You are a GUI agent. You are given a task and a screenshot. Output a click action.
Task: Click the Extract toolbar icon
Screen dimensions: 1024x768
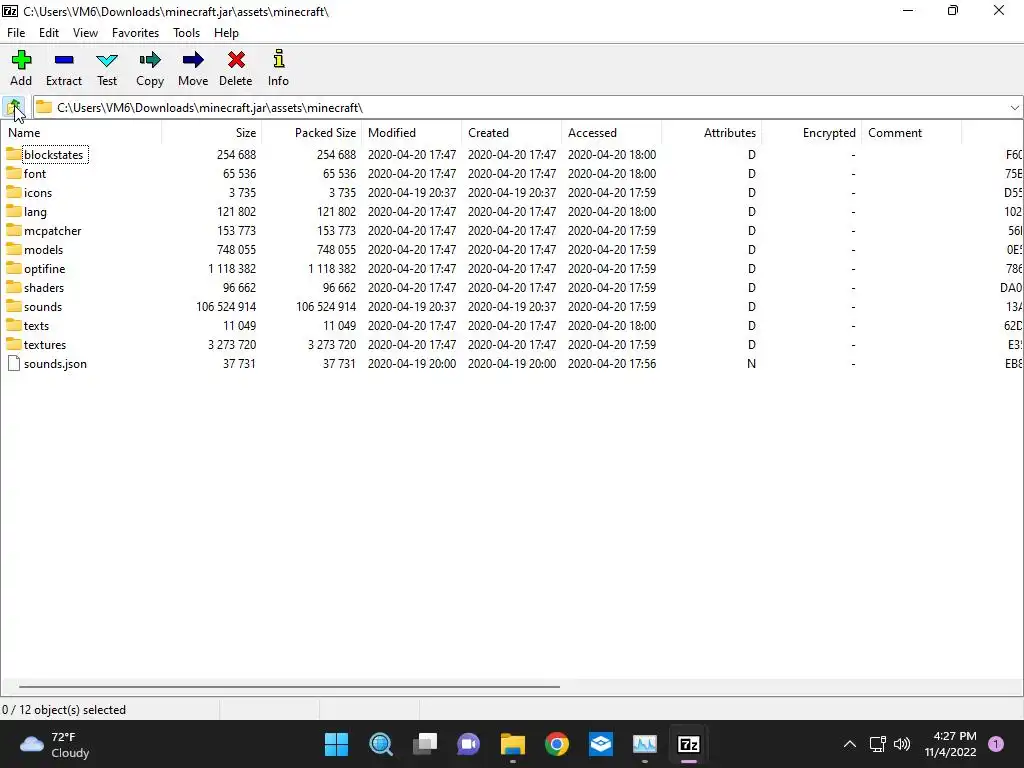(x=64, y=61)
